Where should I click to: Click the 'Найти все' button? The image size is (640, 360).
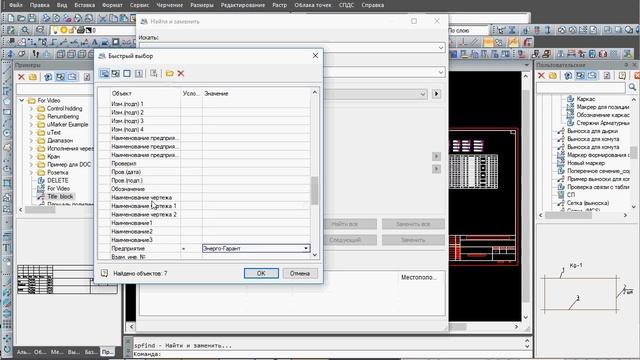[345, 224]
